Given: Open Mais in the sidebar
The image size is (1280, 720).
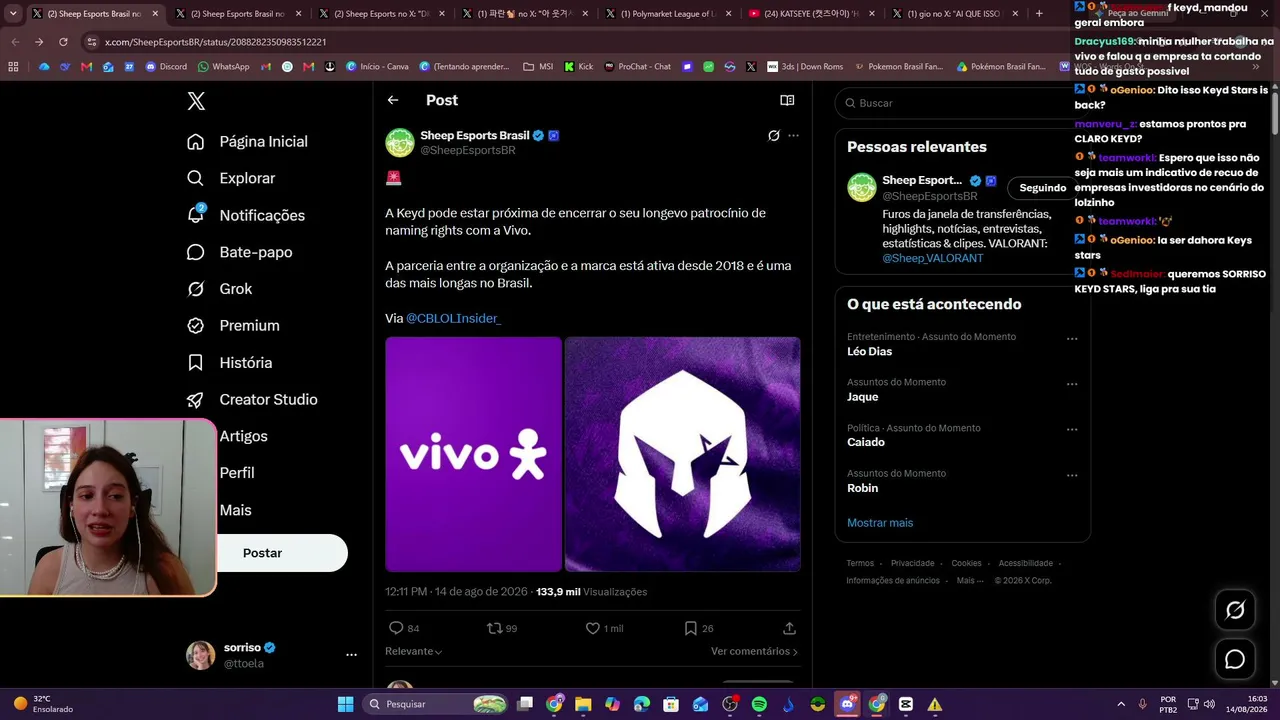Looking at the screenshot, I should point(235,510).
